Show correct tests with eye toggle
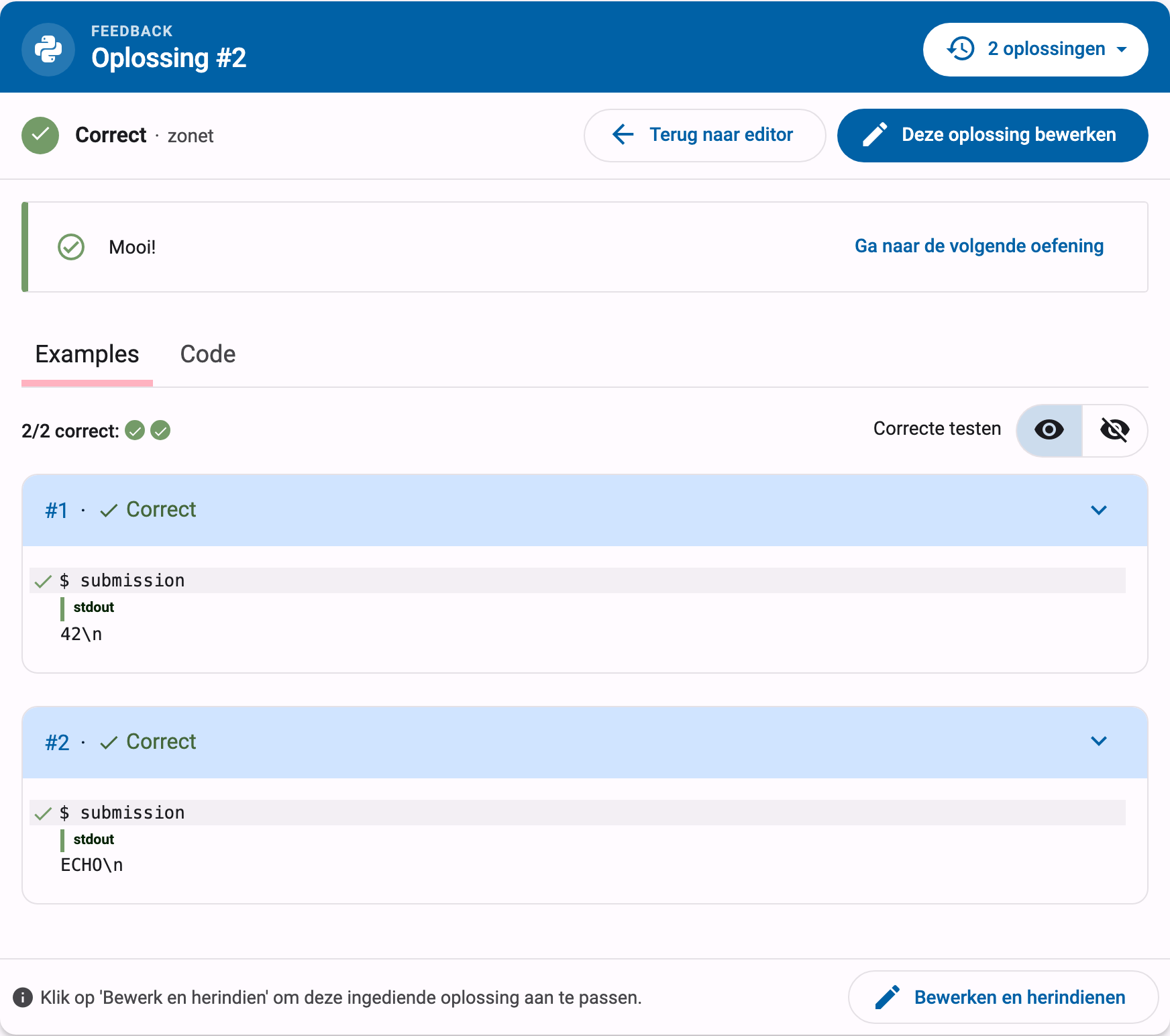The width and height of the screenshot is (1170, 1036). coord(1049,430)
